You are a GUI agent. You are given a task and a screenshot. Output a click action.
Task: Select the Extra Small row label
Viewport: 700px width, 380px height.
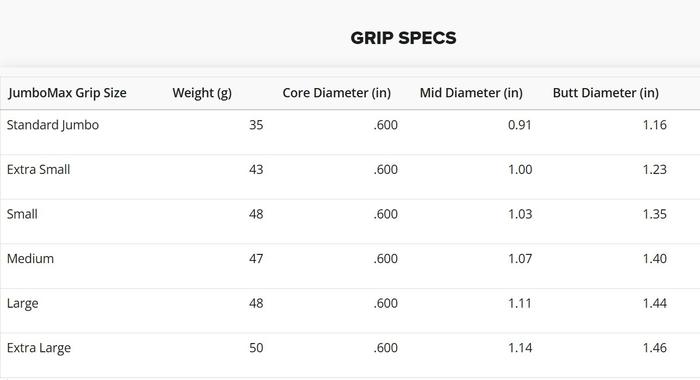(38, 170)
